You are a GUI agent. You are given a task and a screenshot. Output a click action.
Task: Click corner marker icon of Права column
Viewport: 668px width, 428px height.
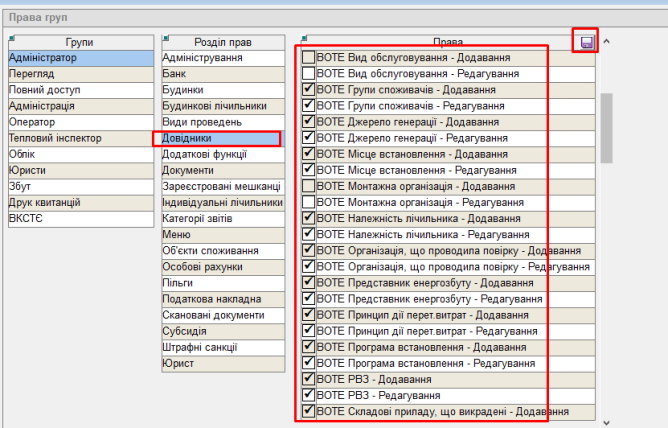[x=303, y=38]
